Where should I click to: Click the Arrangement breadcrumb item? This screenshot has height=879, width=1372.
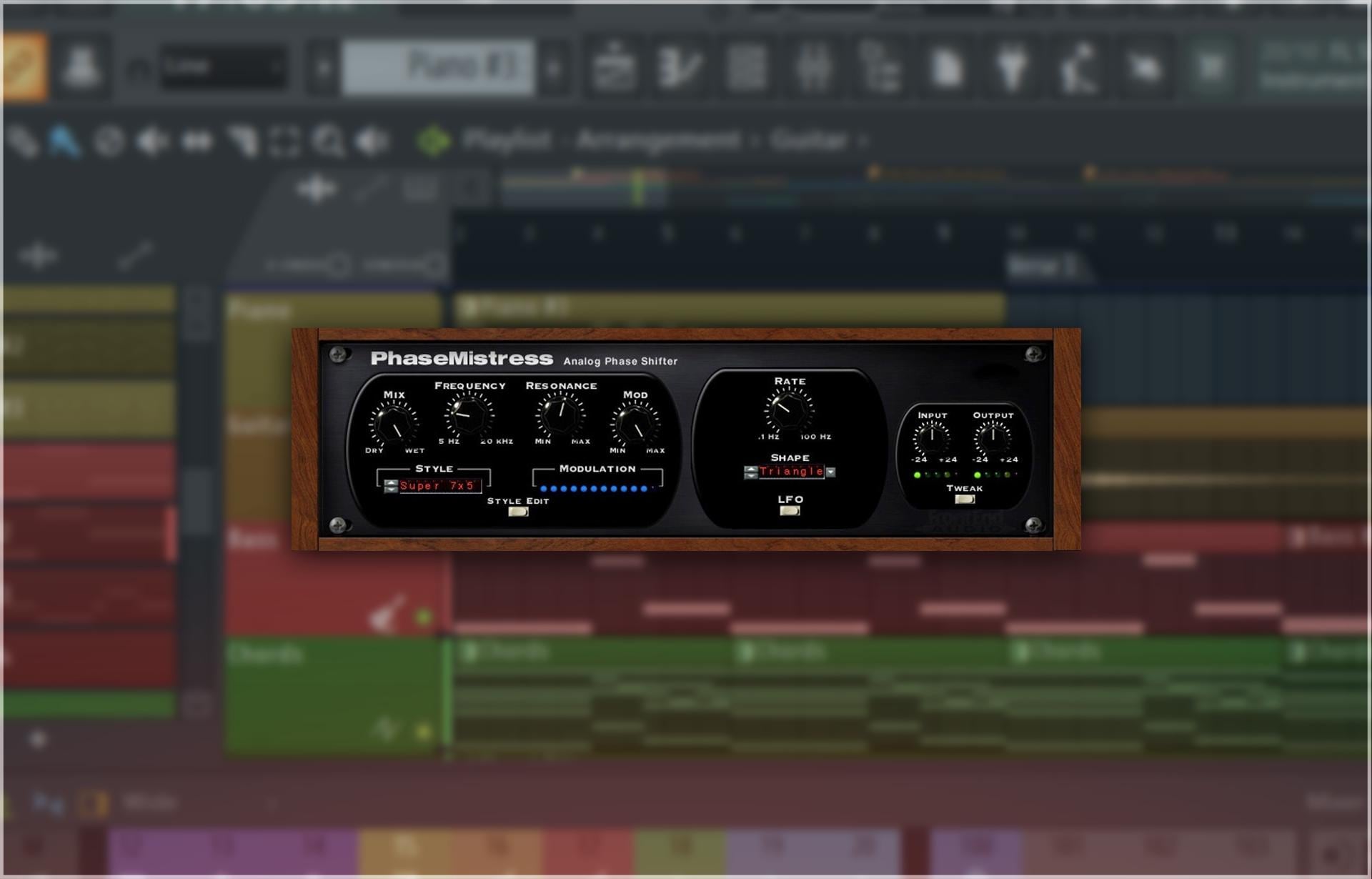657,140
